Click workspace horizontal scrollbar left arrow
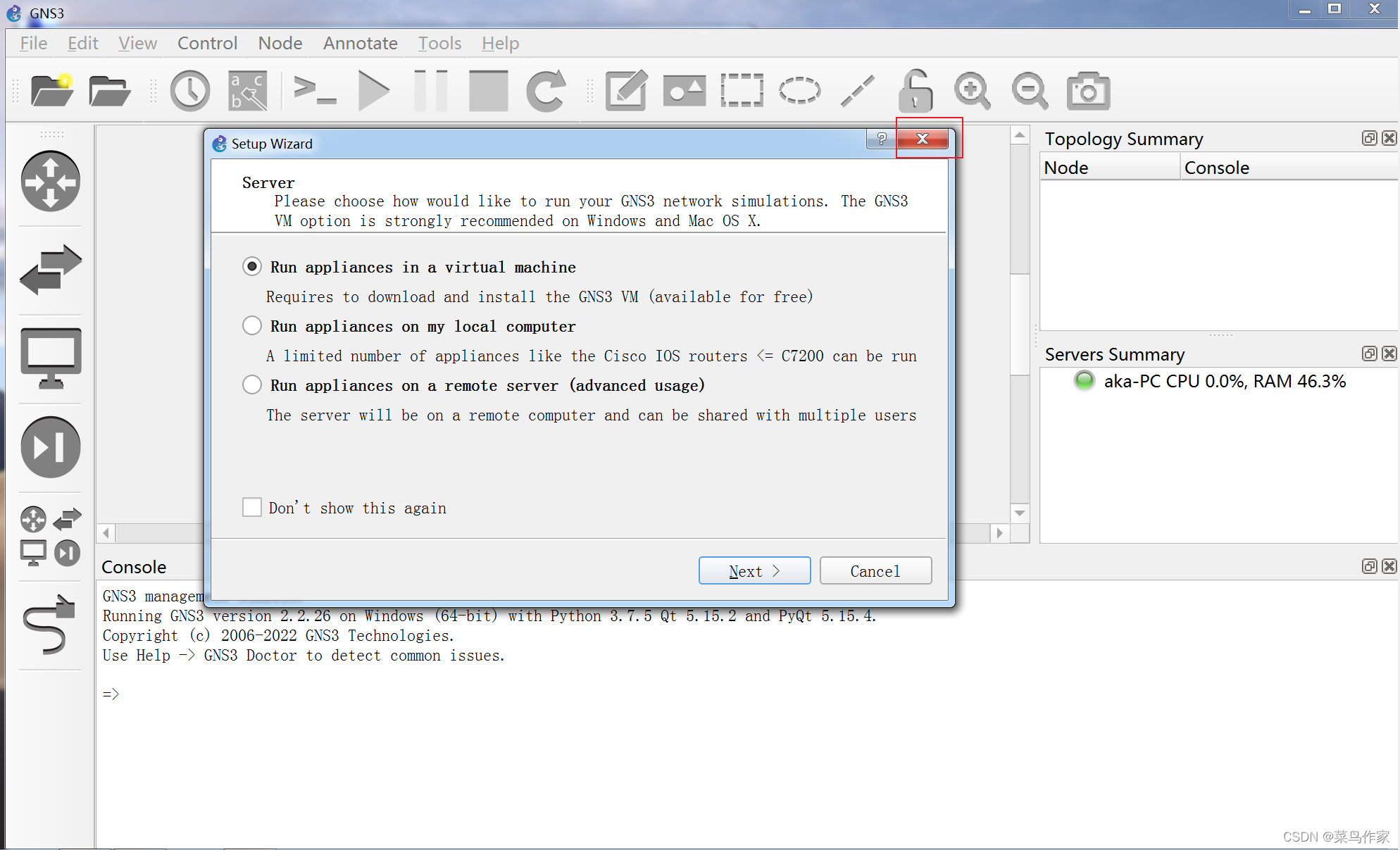 pyautogui.click(x=106, y=533)
